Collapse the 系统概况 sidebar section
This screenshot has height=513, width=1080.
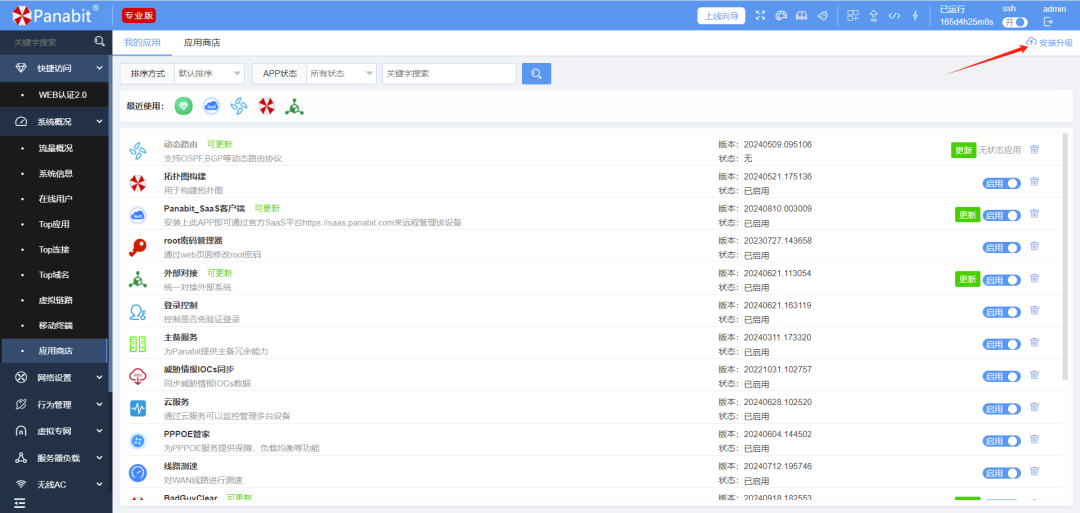pyautogui.click(x=55, y=122)
